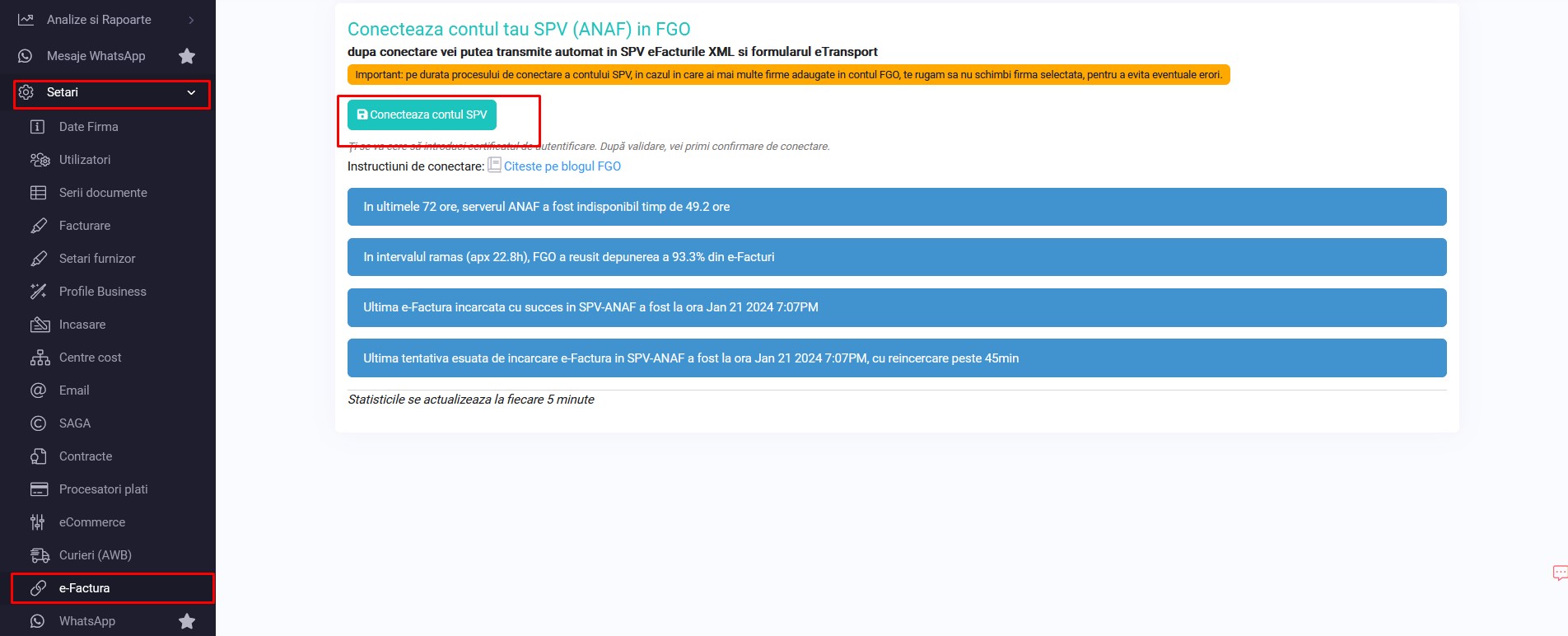Open the Setari furnizor entry

97,259
